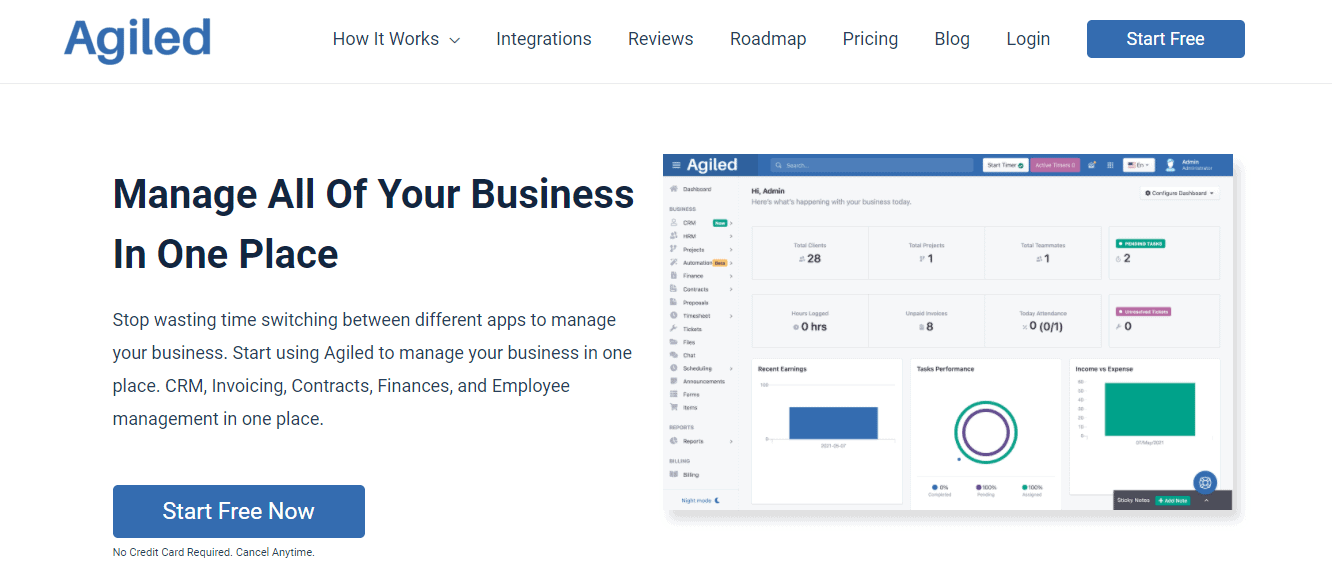Click Add Note in the Sticky Notes bar
The width and height of the screenshot is (1332, 569).
1172,500
